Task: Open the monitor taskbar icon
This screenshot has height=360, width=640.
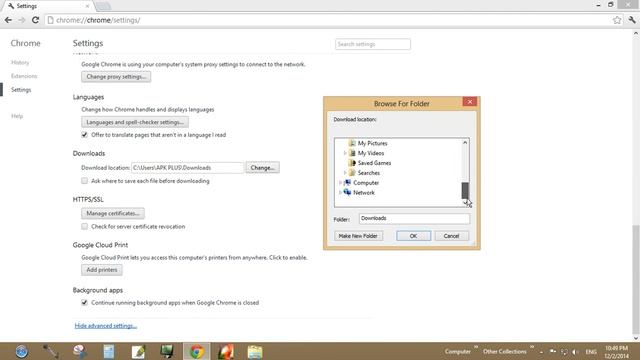Action: [x=167, y=351]
